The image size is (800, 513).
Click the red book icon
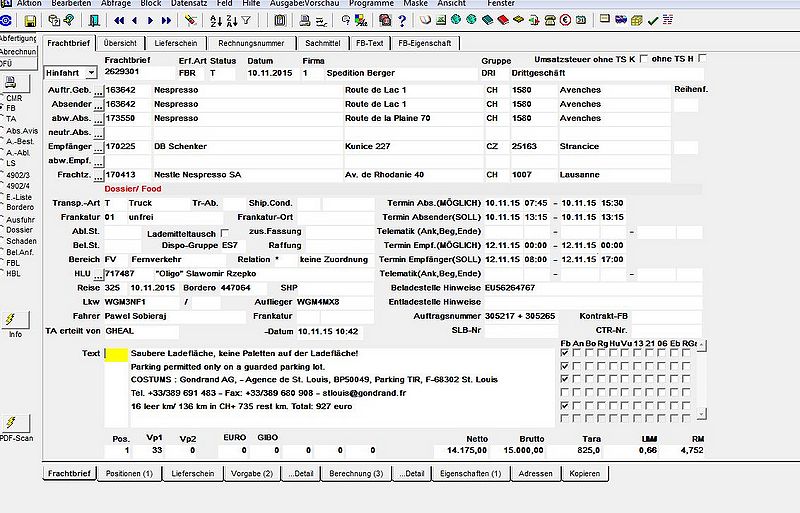503,20
